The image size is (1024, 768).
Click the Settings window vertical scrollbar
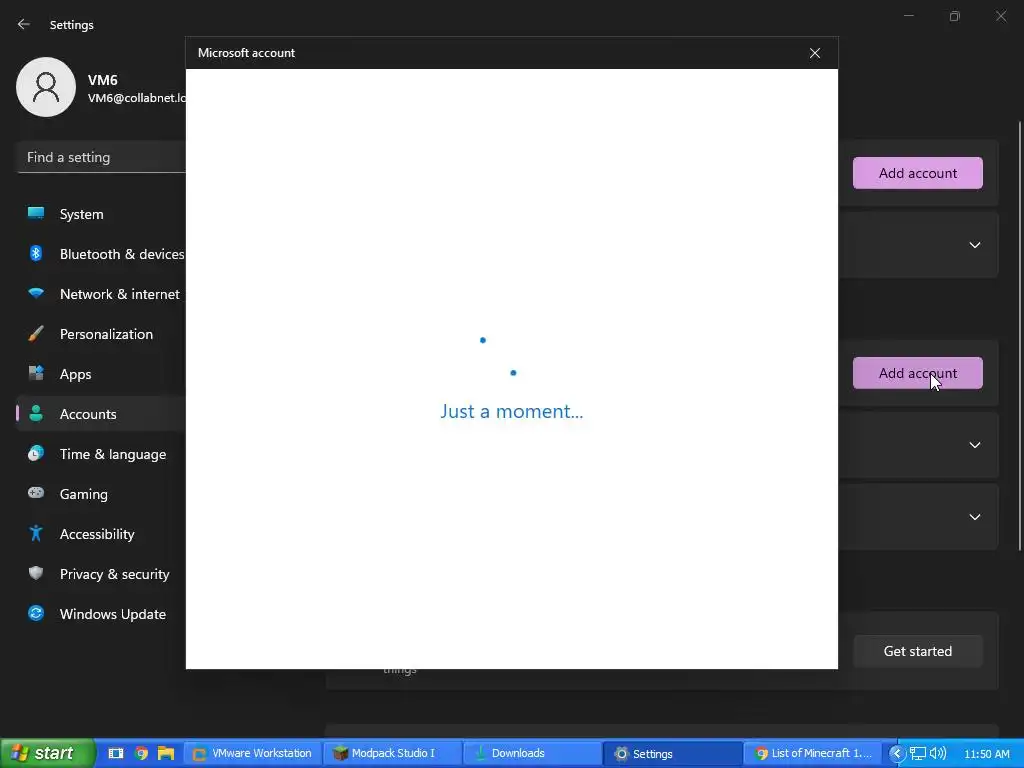(x=1019, y=335)
